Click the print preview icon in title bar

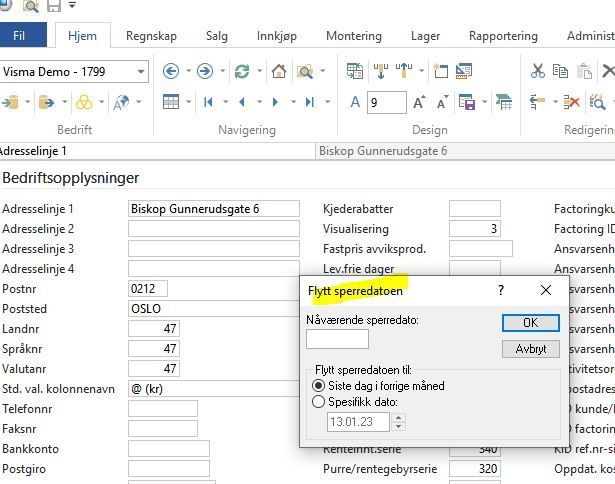pos(31,5)
